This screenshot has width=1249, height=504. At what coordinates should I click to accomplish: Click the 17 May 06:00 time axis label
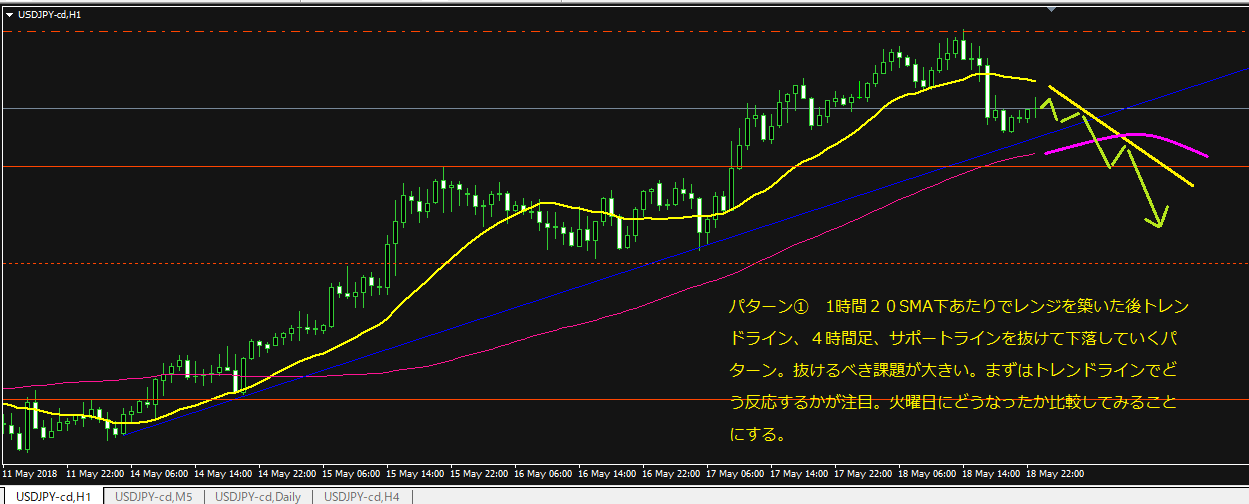[735, 473]
